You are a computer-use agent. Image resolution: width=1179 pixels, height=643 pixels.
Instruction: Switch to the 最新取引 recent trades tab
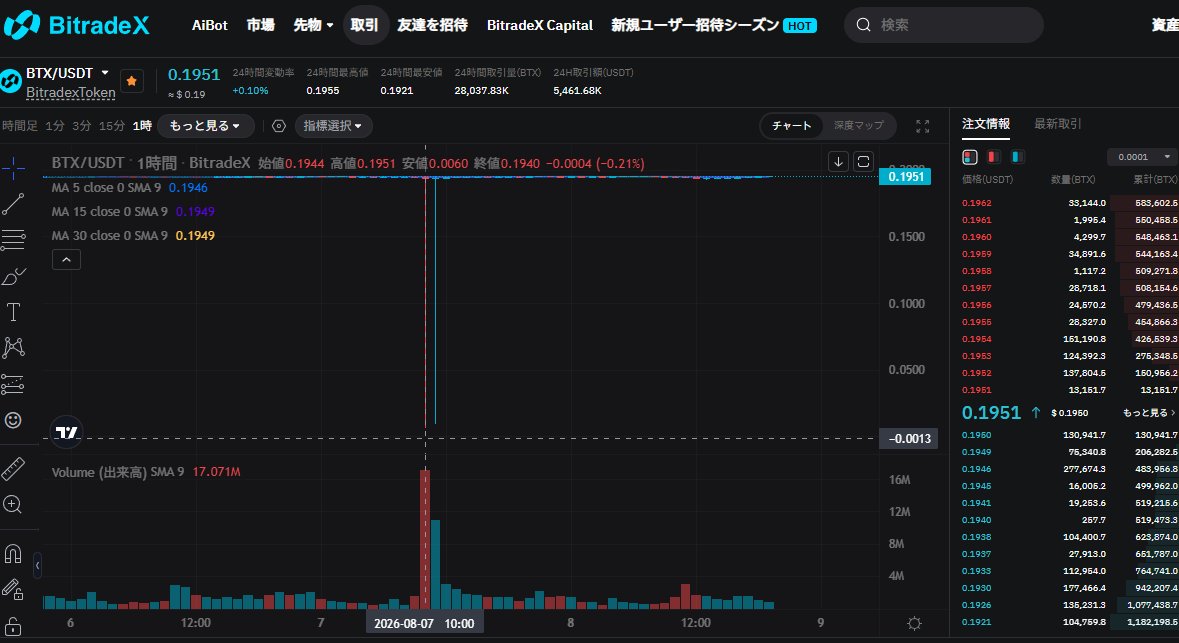[1058, 124]
